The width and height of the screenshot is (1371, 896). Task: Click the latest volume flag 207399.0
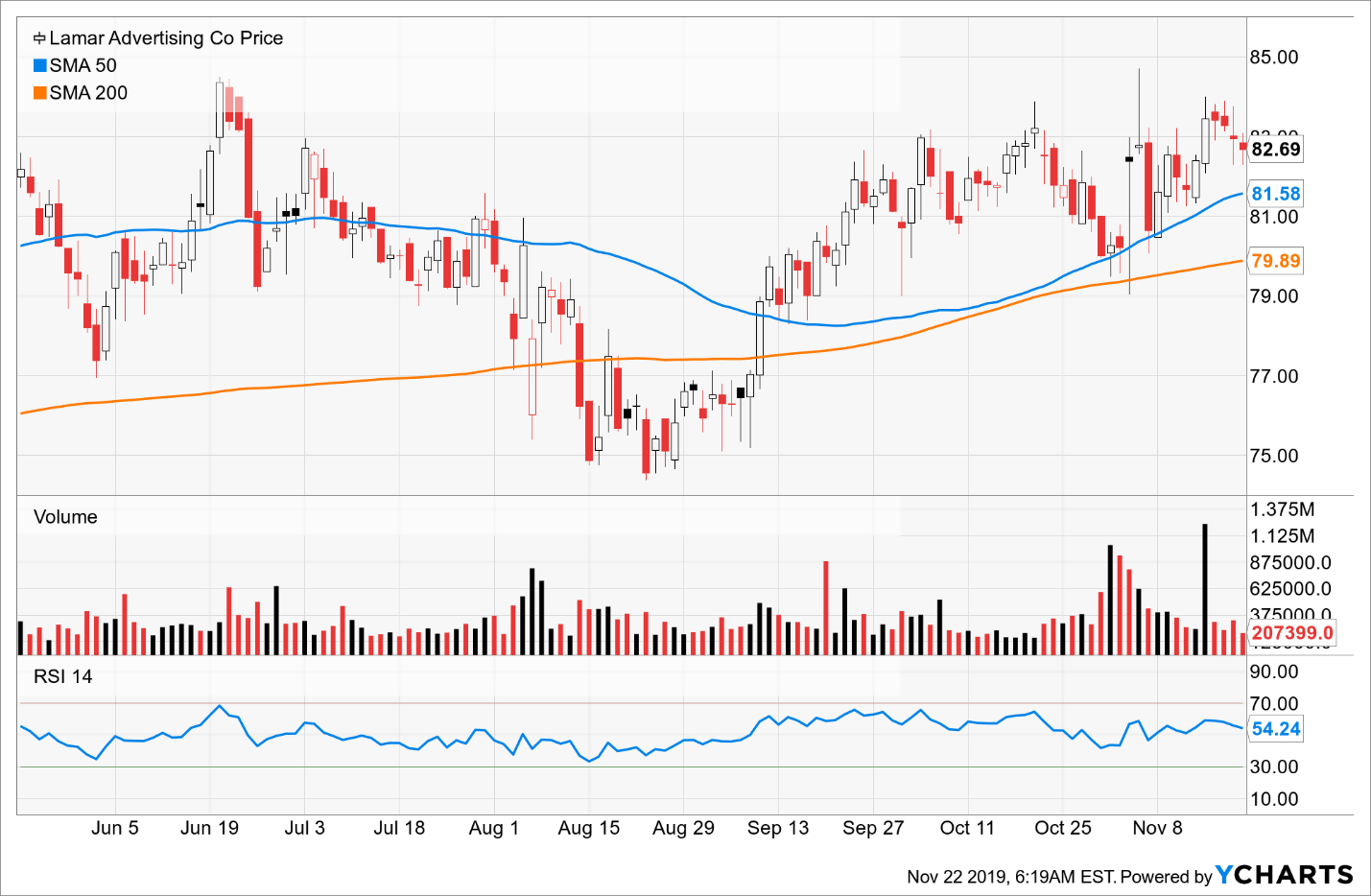[x=1292, y=633]
